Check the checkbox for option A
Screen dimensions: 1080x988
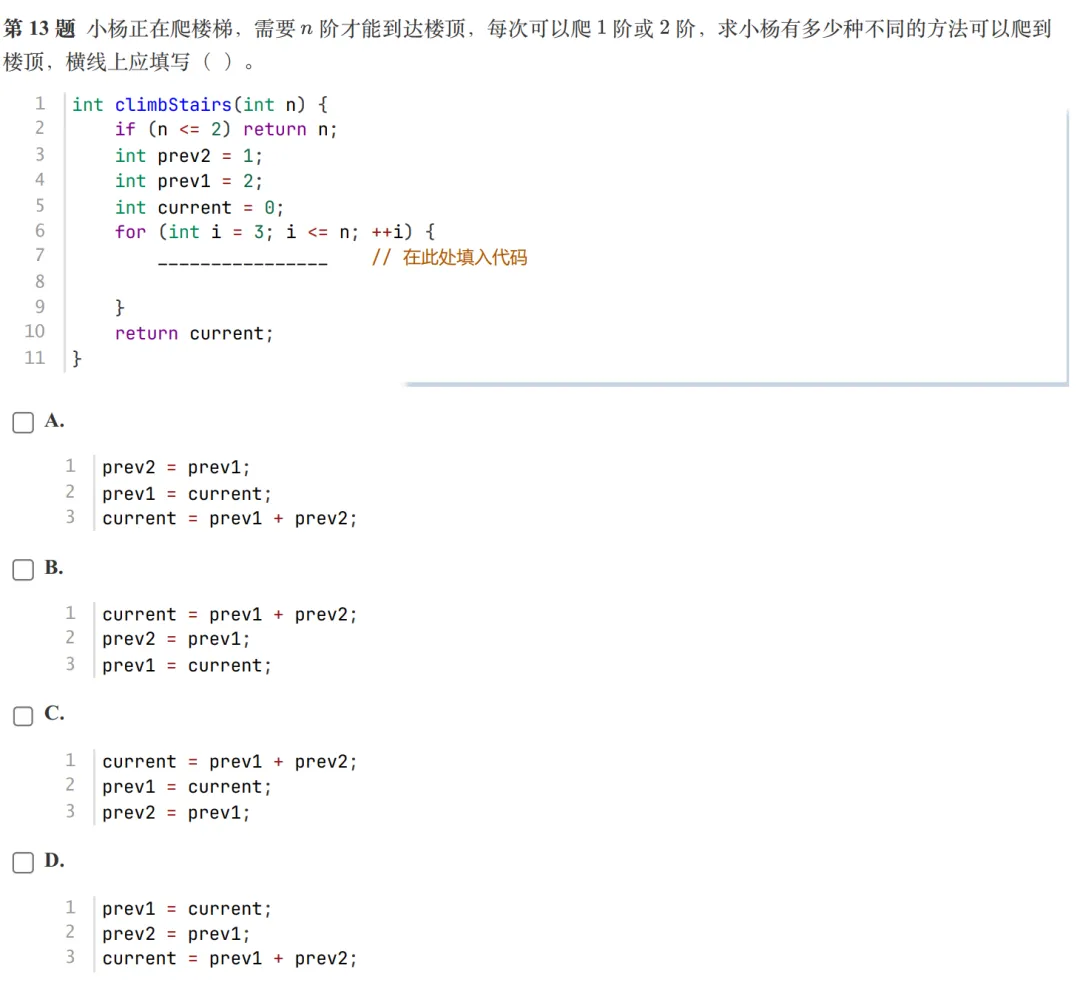(x=23, y=422)
